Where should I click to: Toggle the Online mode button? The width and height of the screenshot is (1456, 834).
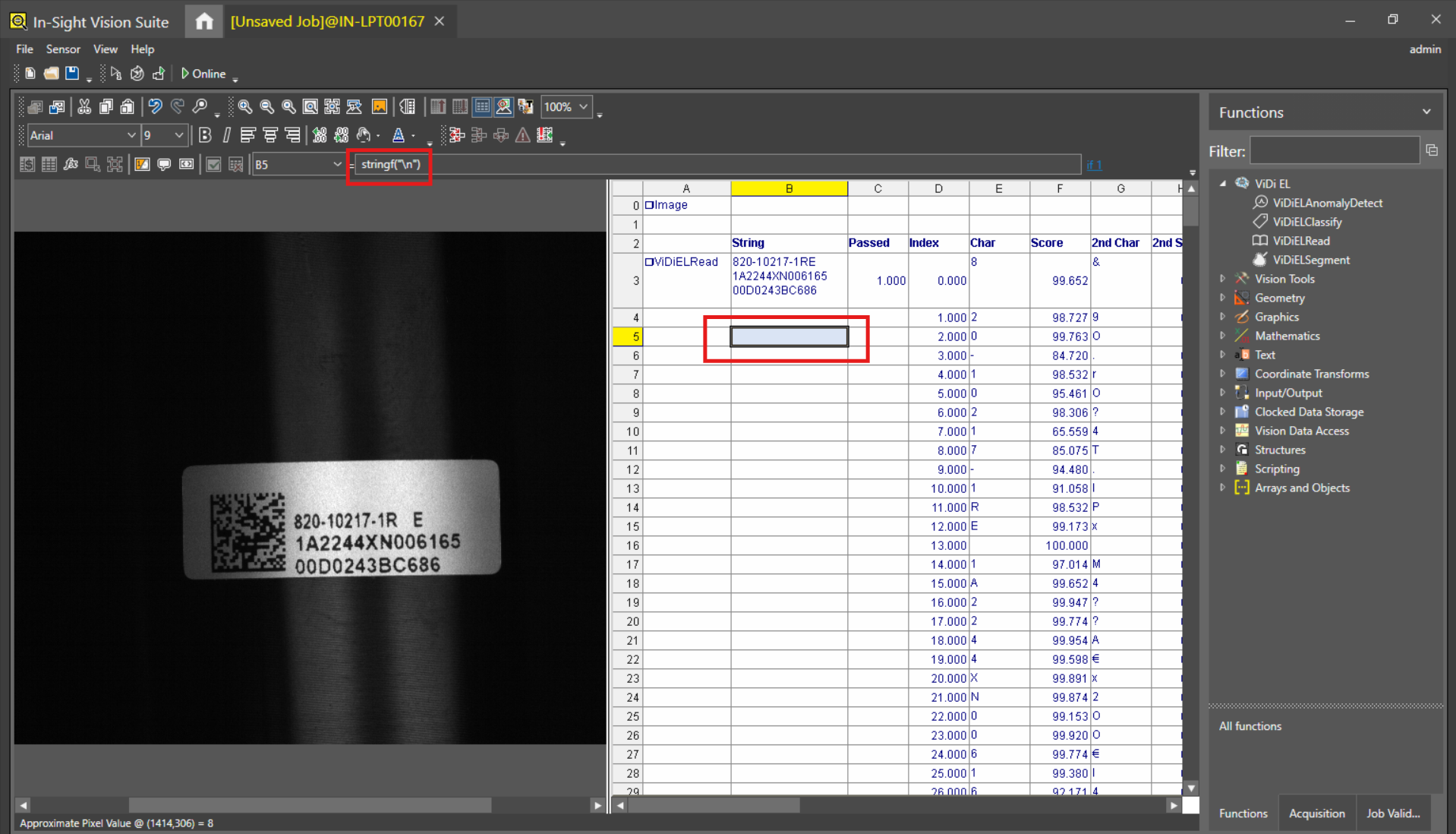tap(203, 74)
